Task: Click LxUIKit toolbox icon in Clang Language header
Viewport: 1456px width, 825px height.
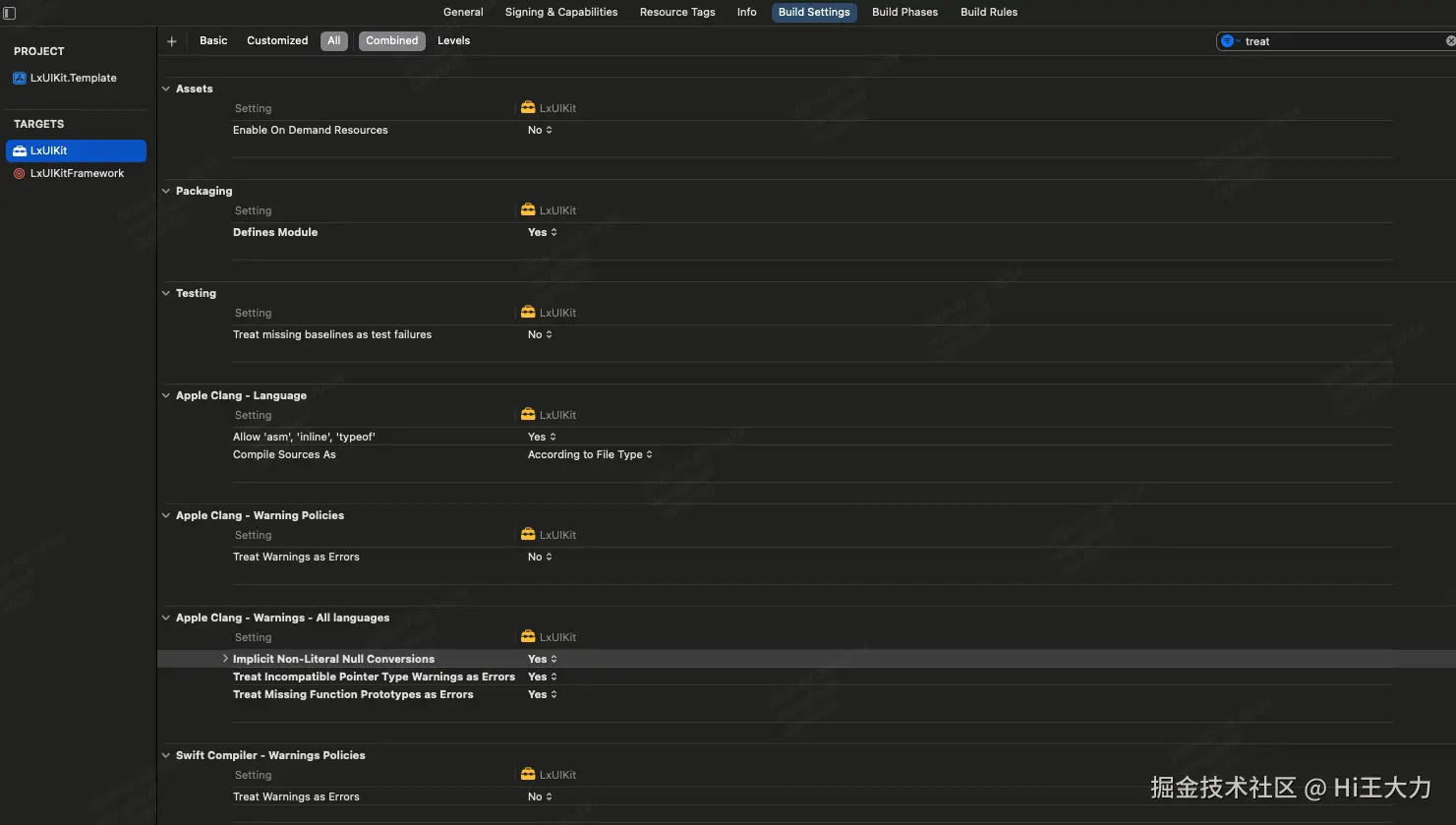Action: click(x=528, y=415)
